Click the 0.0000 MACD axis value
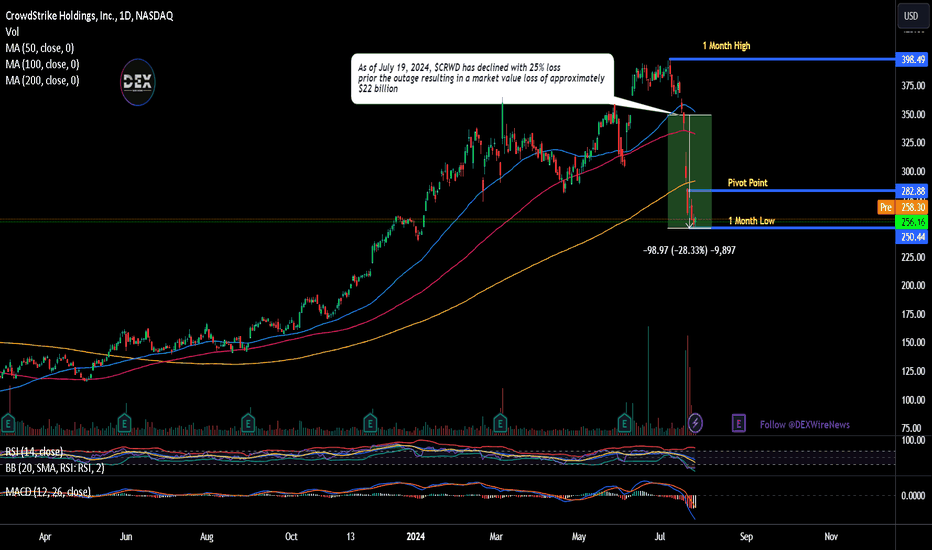This screenshot has width=932, height=550. point(913,495)
